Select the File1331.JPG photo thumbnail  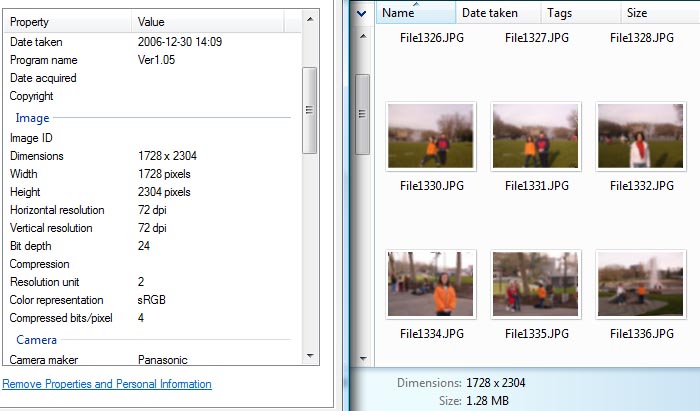[537, 137]
